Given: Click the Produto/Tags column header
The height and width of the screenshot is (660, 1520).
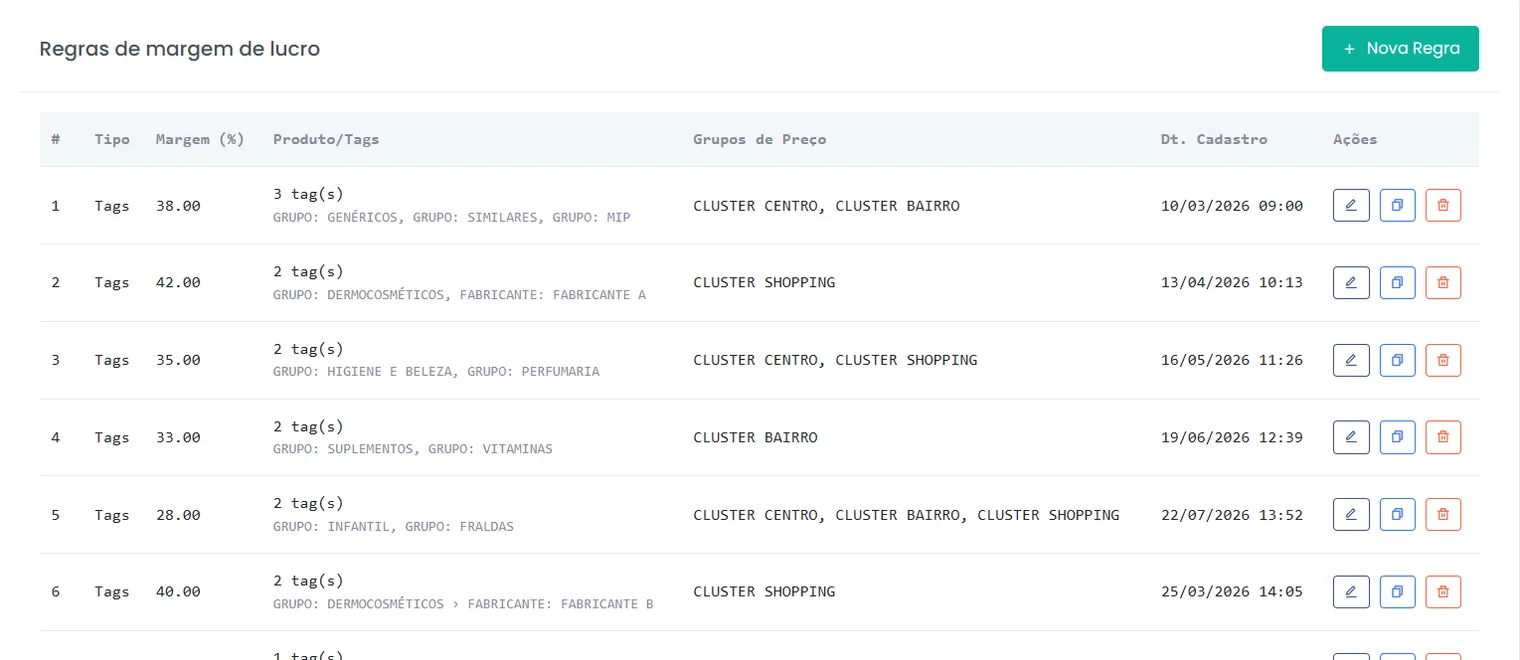Looking at the screenshot, I should point(326,139).
